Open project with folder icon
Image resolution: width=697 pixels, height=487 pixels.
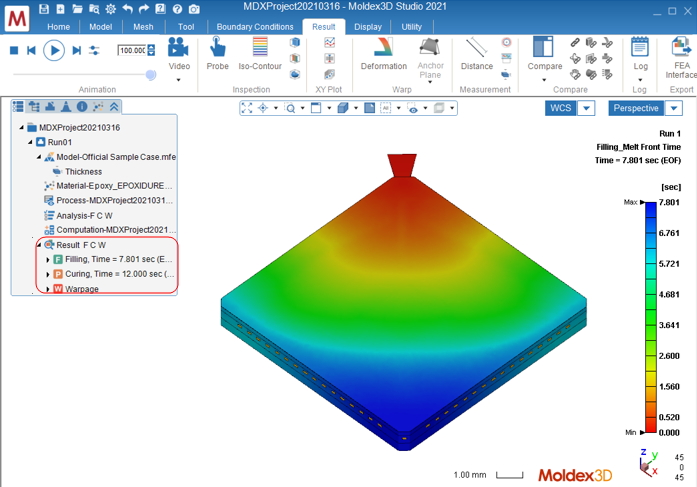pyautogui.click(x=77, y=8)
